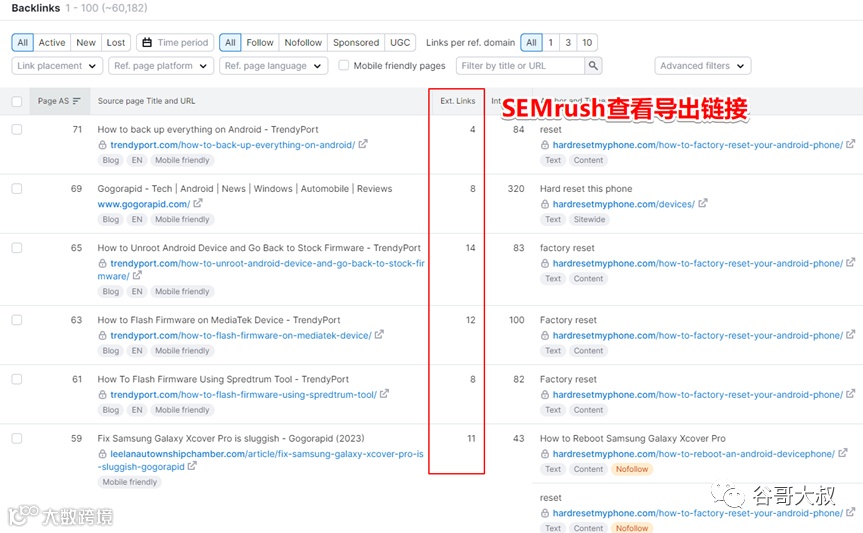This screenshot has height=533, width=863.
Task: Filter by Follow links
Action: 260,42
